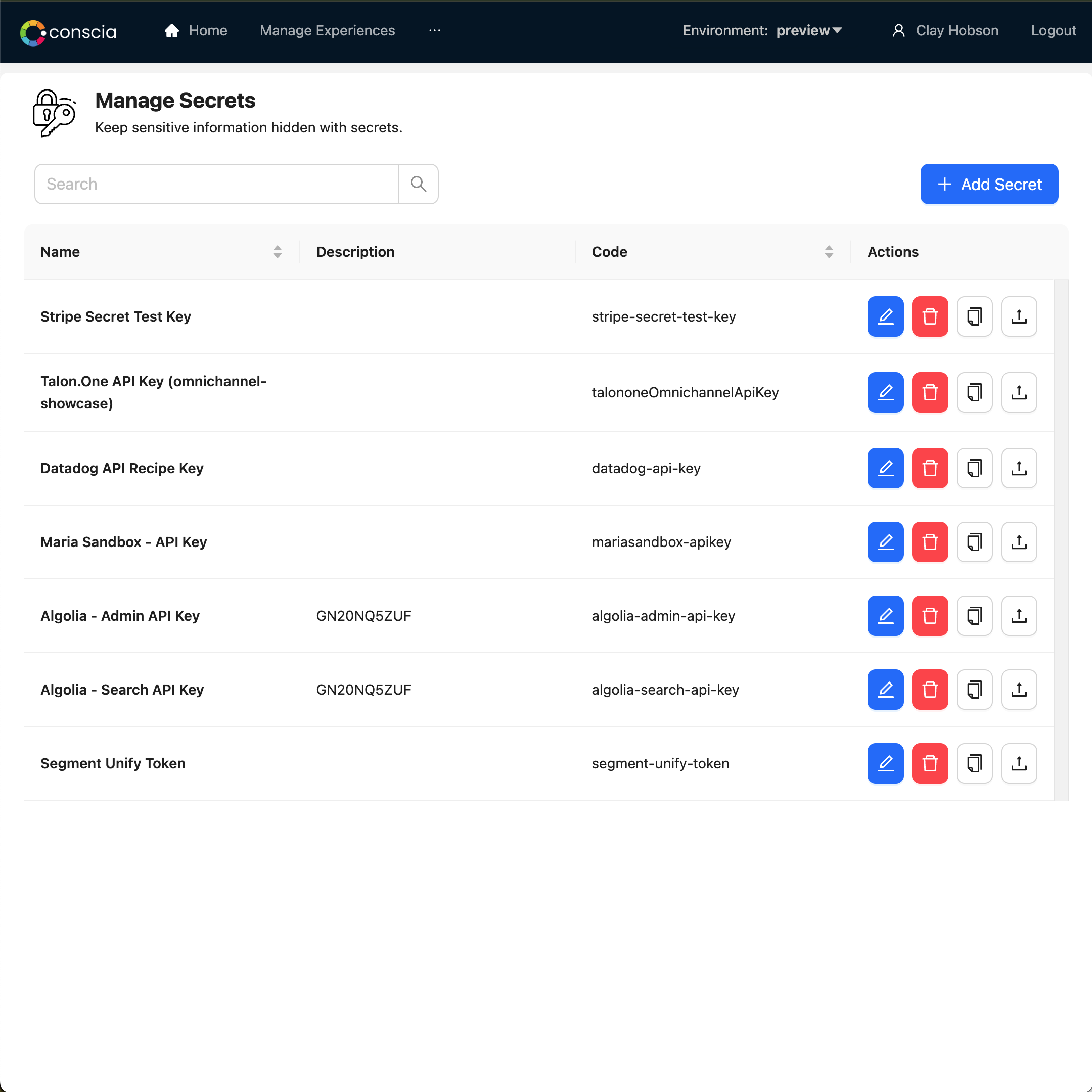The width and height of the screenshot is (1092, 1092).
Task: Edit the Segment Unify Token secret
Action: coord(885,763)
